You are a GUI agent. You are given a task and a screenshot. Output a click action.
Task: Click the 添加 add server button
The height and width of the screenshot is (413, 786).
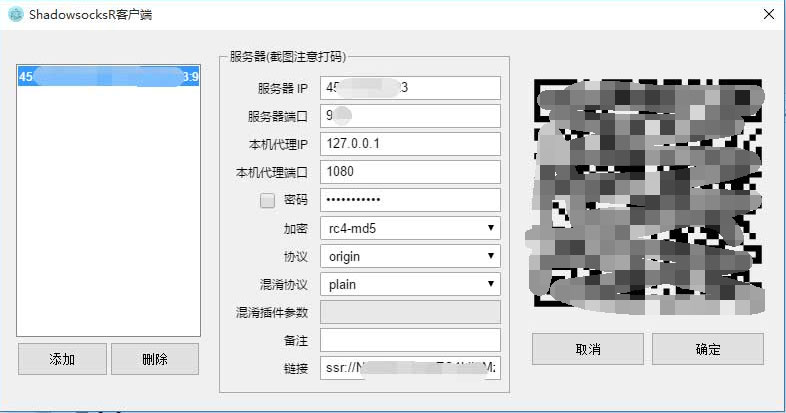pyautogui.click(x=62, y=359)
